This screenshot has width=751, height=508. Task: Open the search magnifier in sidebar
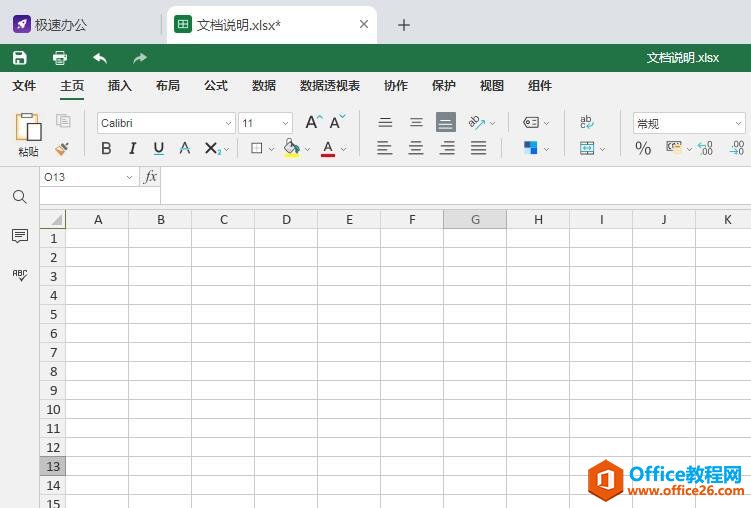pyautogui.click(x=20, y=196)
